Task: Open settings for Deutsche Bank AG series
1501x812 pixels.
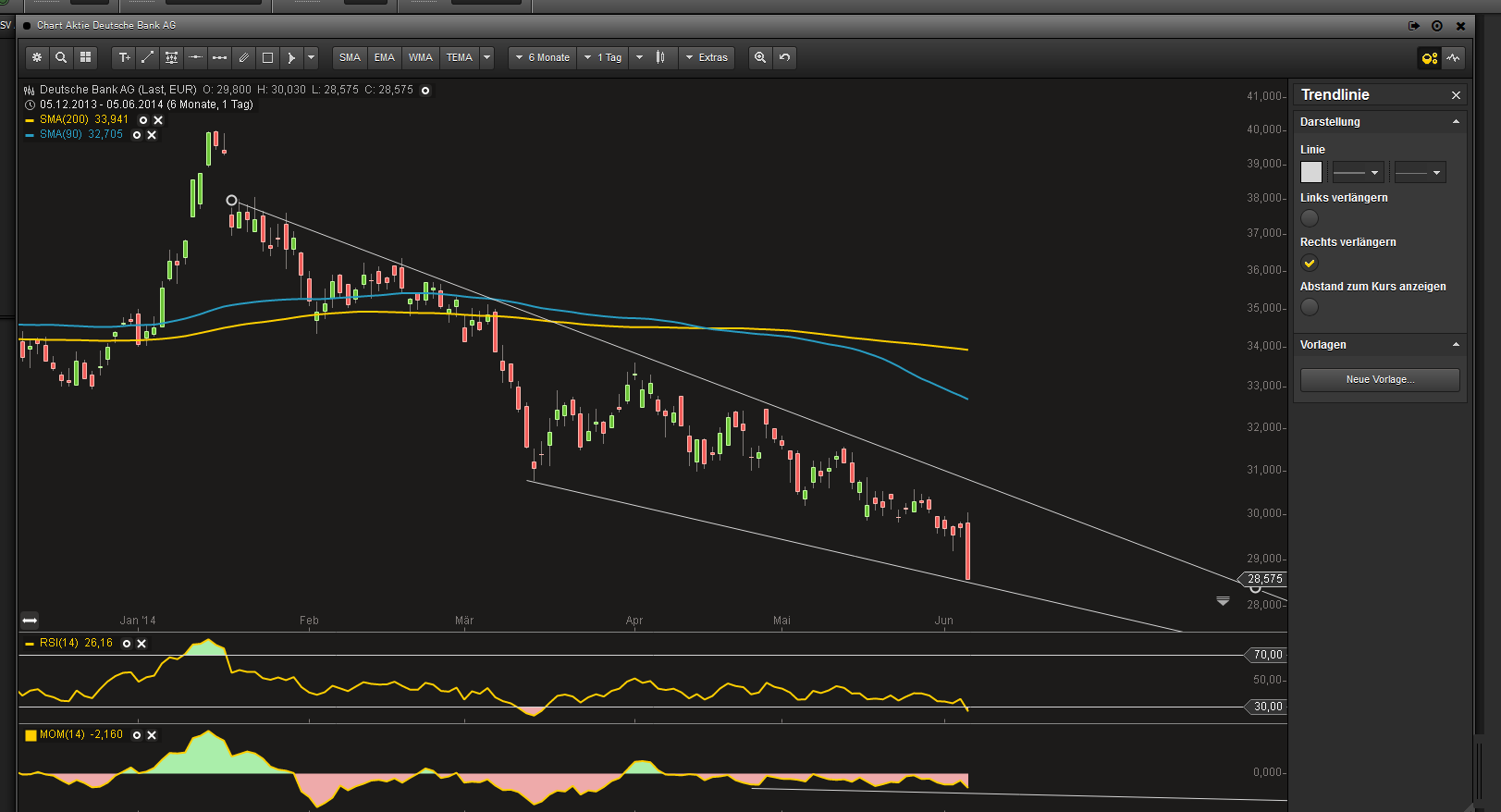Action: [x=425, y=91]
